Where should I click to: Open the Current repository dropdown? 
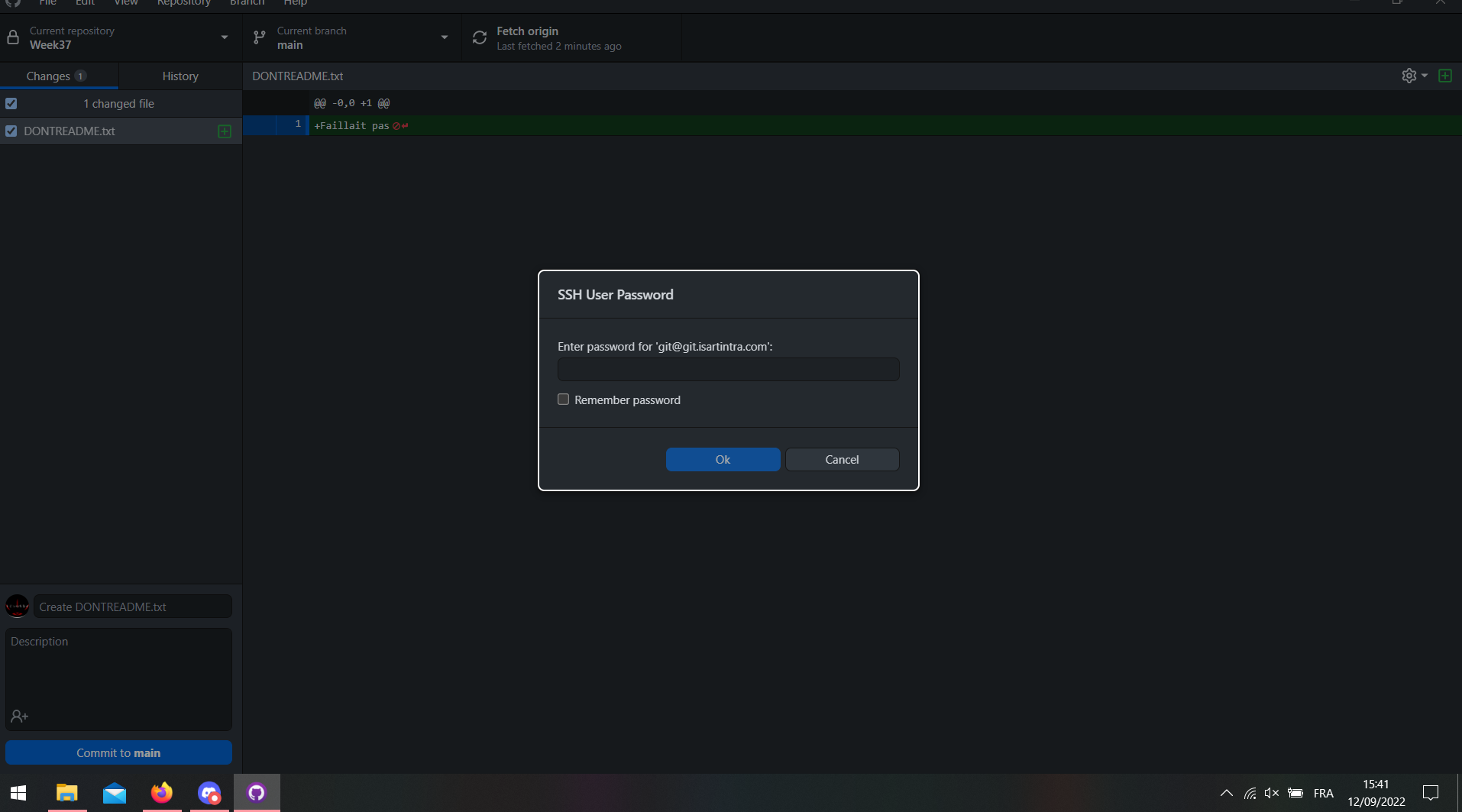(x=224, y=37)
